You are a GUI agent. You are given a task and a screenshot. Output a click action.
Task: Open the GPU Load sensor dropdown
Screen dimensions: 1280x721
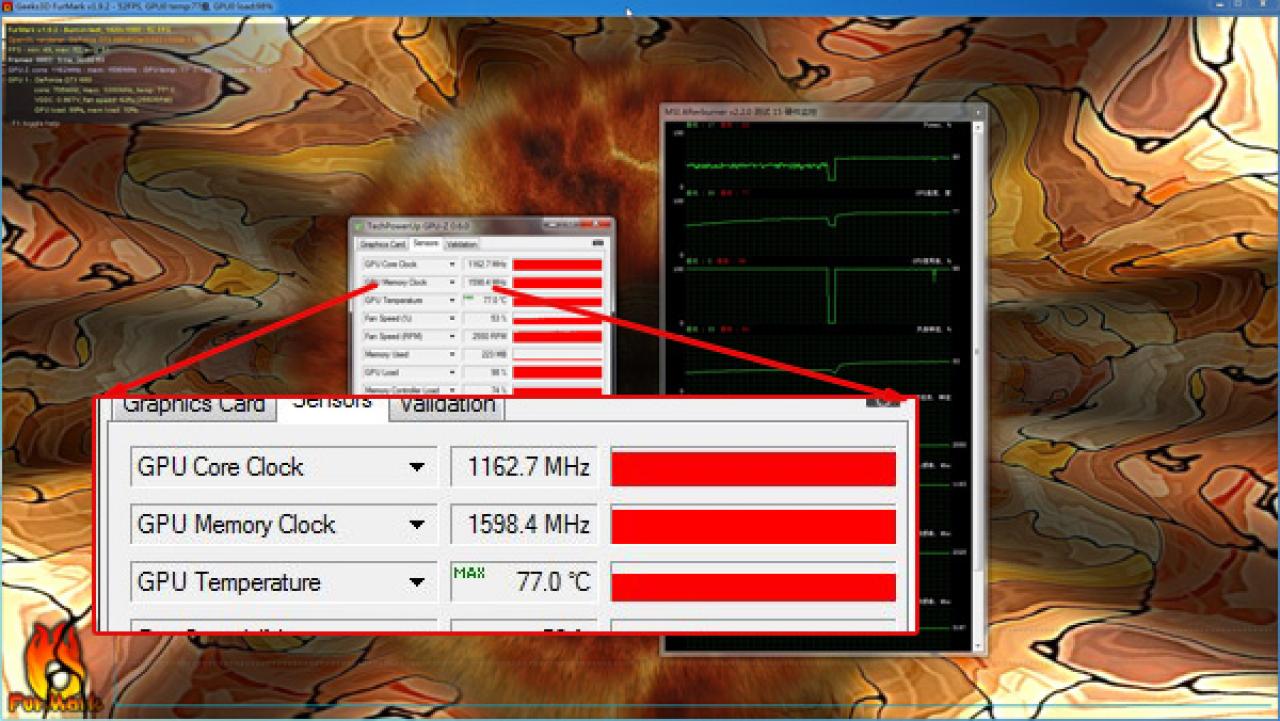tap(452, 372)
